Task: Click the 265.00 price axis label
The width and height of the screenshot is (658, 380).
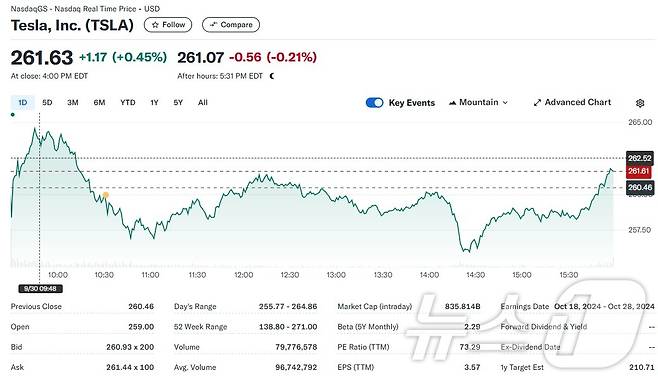Action: 640,122
